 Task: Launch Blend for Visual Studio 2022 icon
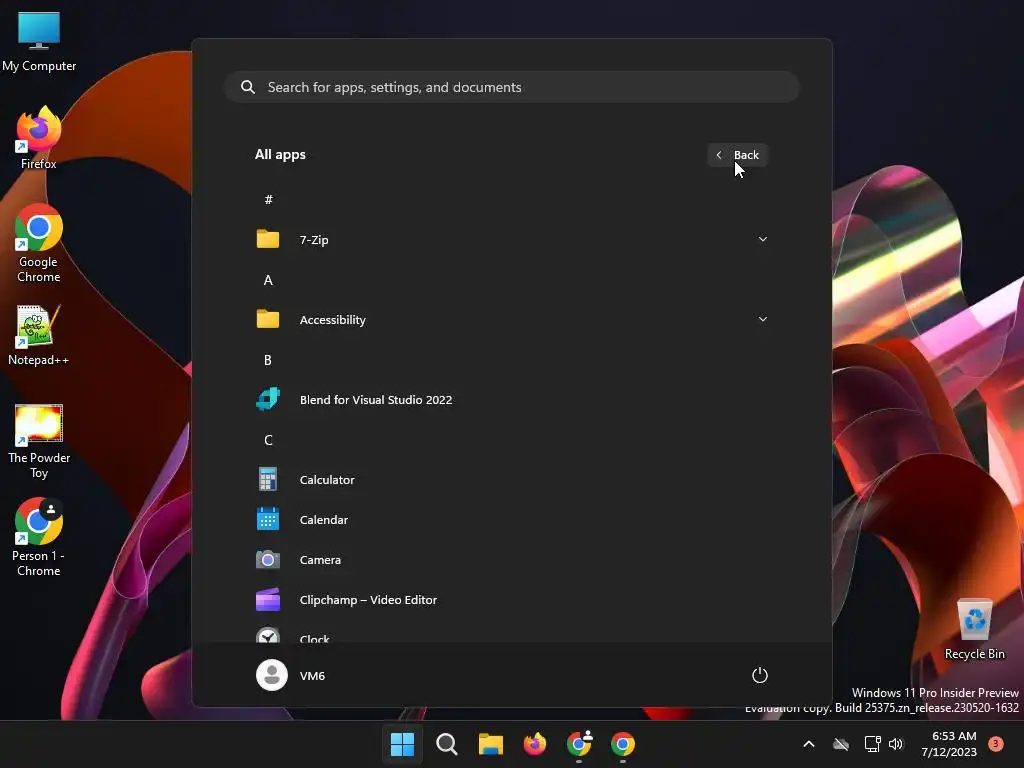coord(268,399)
